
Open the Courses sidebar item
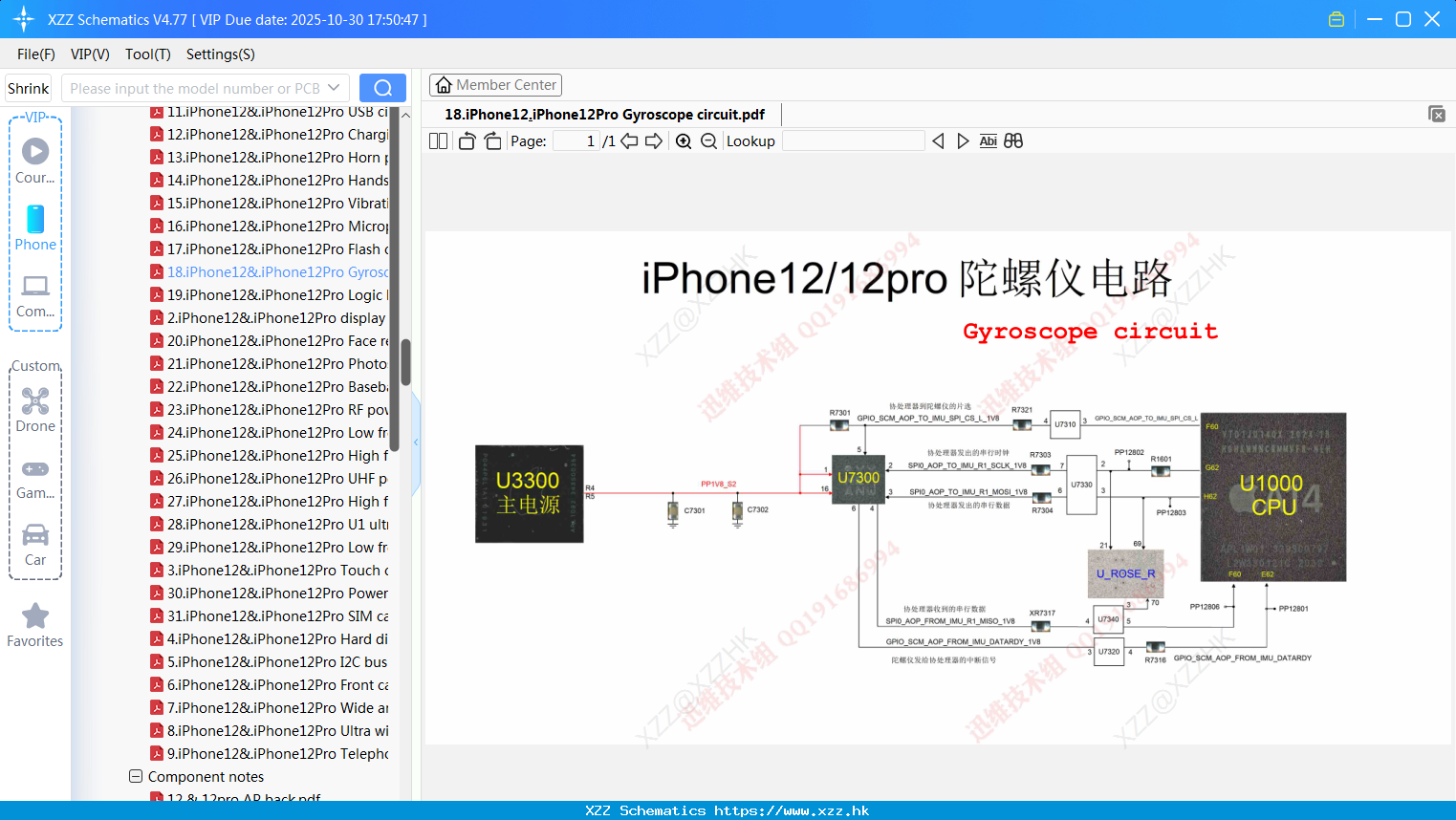[x=35, y=161]
